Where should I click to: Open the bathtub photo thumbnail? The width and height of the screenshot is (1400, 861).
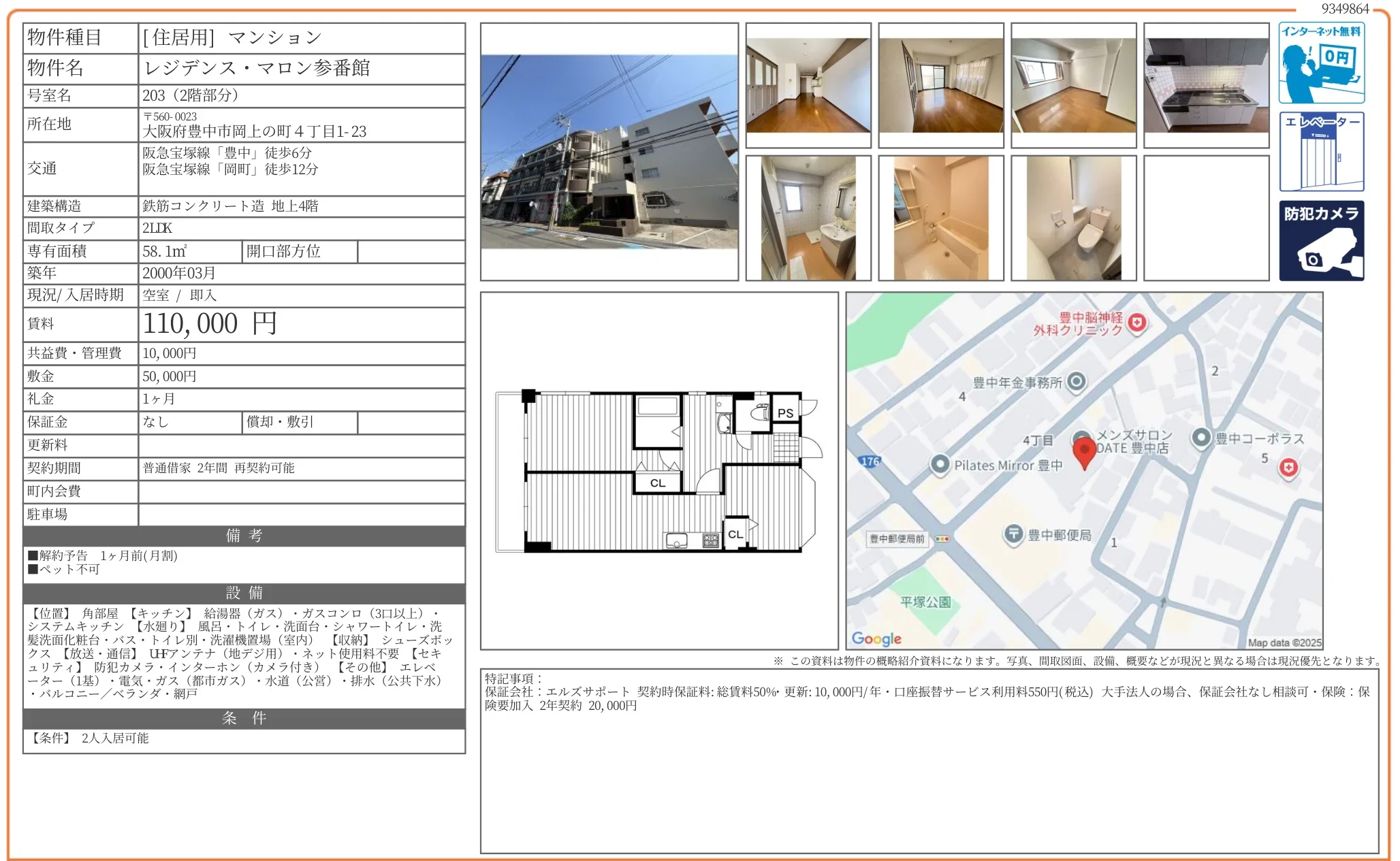pos(940,218)
